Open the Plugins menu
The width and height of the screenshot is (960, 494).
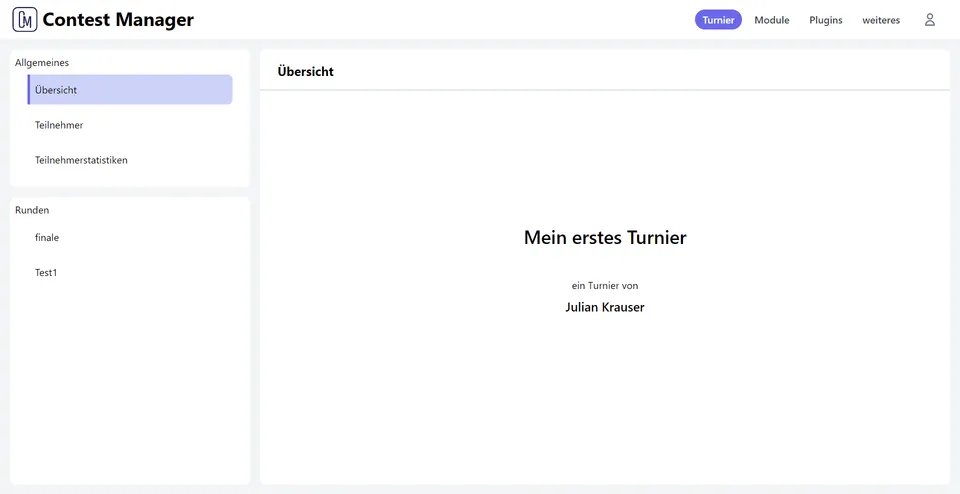825,20
